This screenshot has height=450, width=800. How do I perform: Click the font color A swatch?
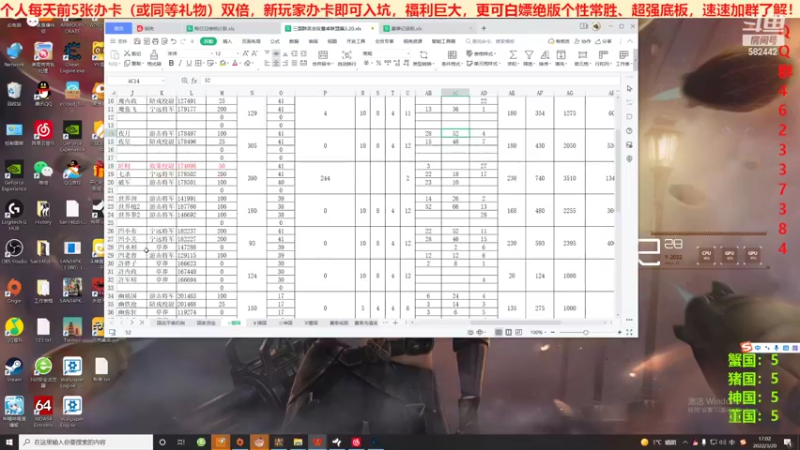coord(235,63)
